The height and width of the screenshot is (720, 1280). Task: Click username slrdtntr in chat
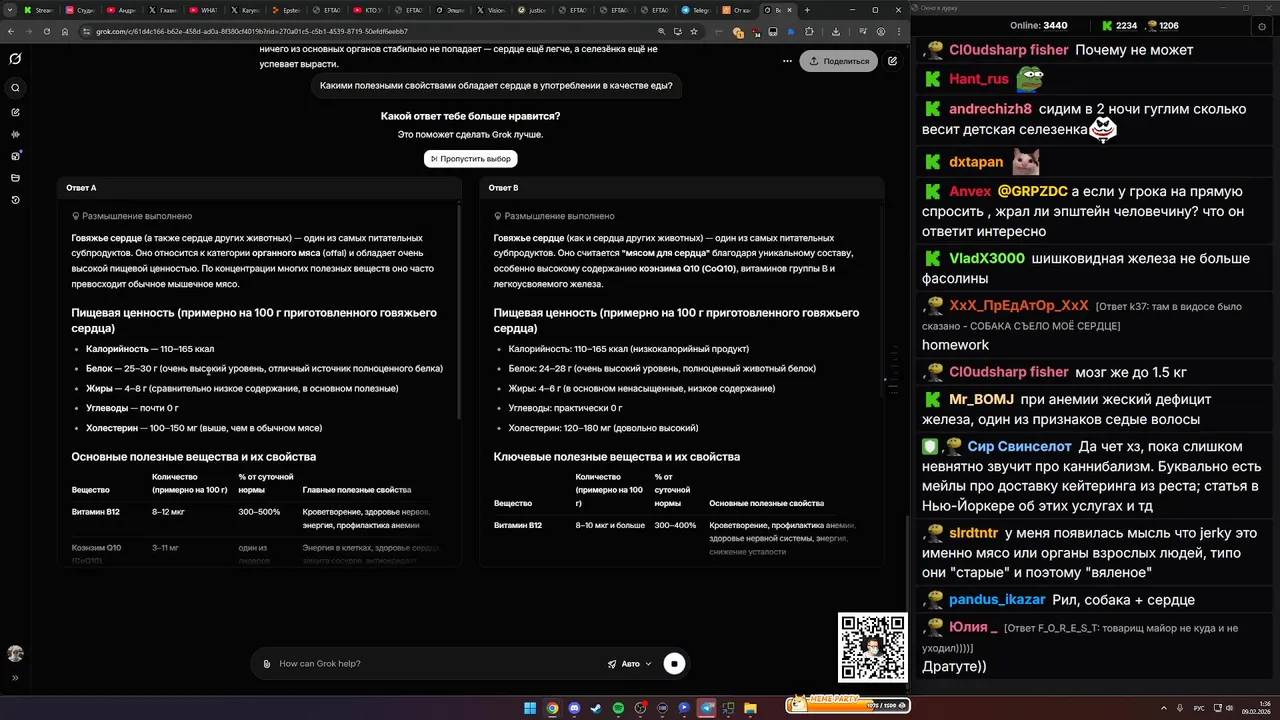973,534
